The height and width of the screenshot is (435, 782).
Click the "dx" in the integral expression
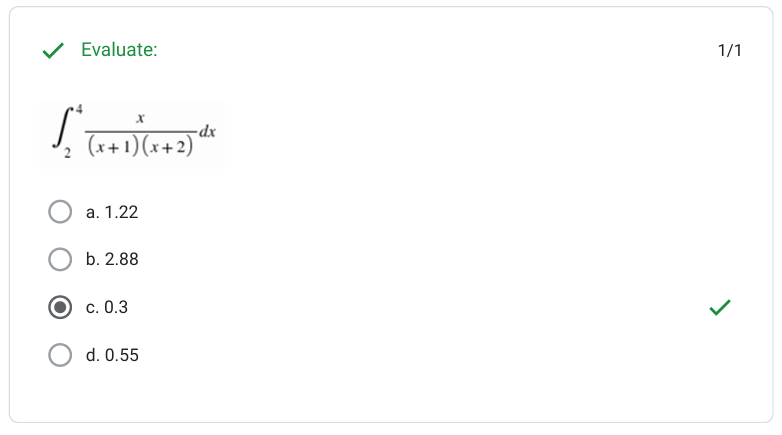tap(207, 132)
